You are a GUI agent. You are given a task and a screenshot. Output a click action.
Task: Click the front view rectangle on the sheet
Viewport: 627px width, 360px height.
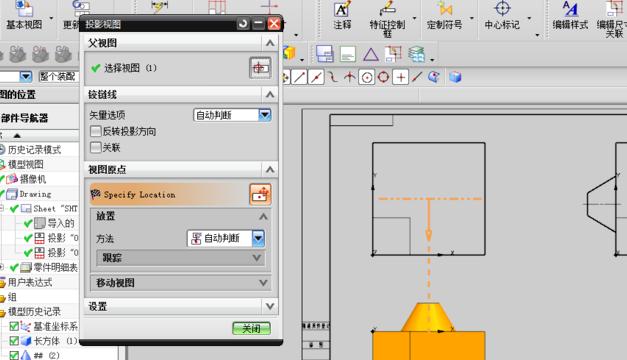point(429,199)
